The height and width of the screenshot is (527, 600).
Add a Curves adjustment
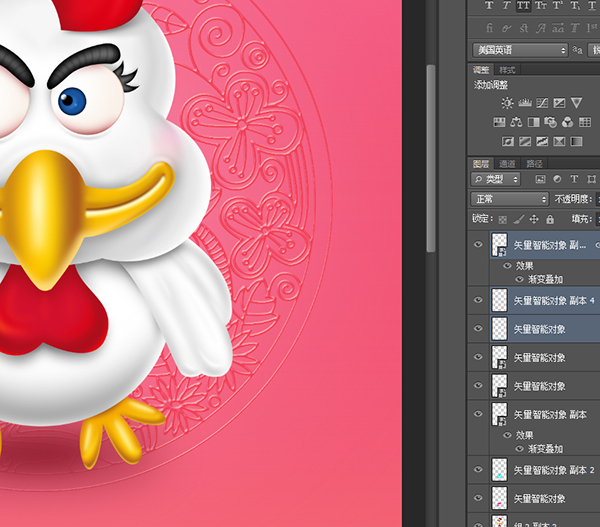(x=542, y=103)
